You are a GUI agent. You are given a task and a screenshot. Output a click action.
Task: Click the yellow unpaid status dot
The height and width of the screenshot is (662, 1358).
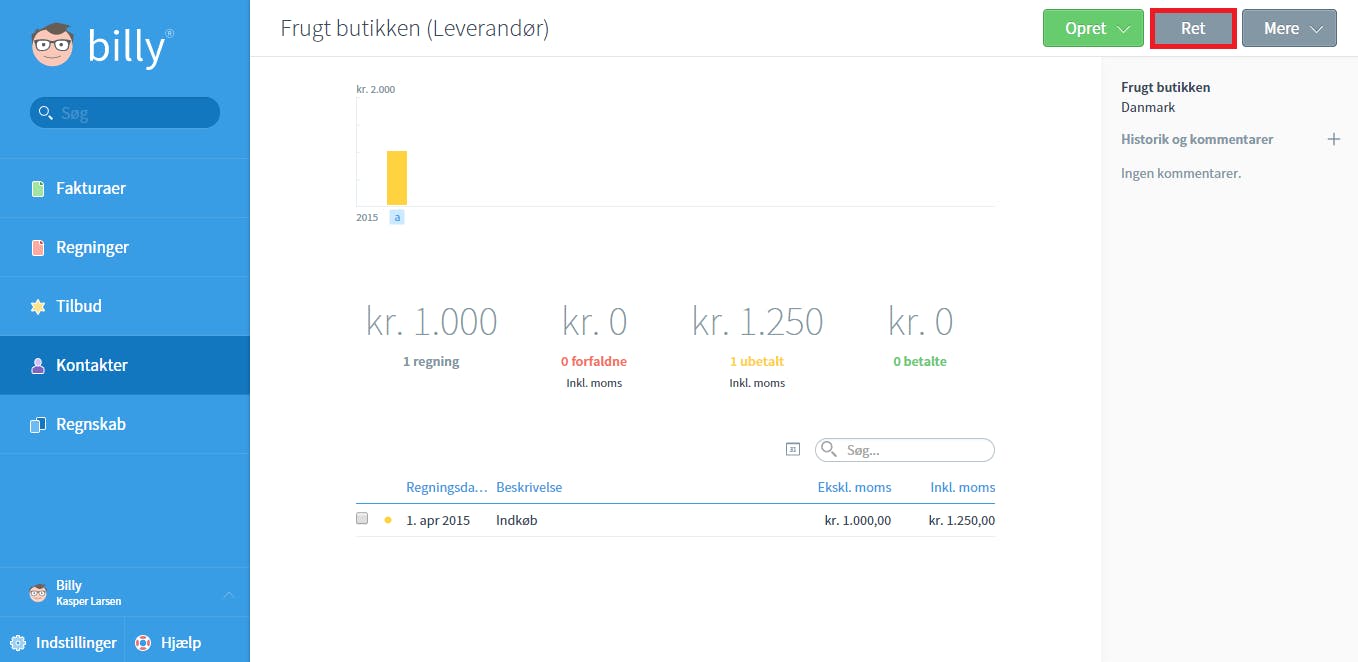pos(388,520)
